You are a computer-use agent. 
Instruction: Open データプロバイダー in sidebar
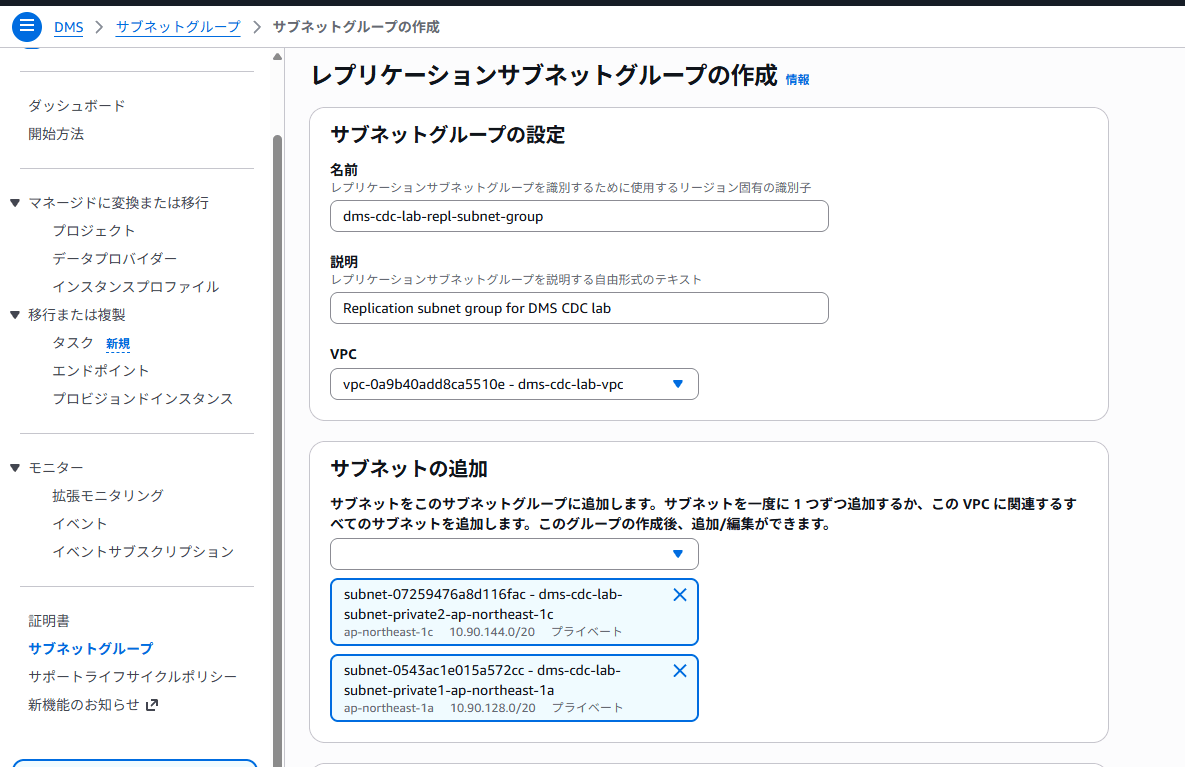pyautogui.click(x=115, y=258)
